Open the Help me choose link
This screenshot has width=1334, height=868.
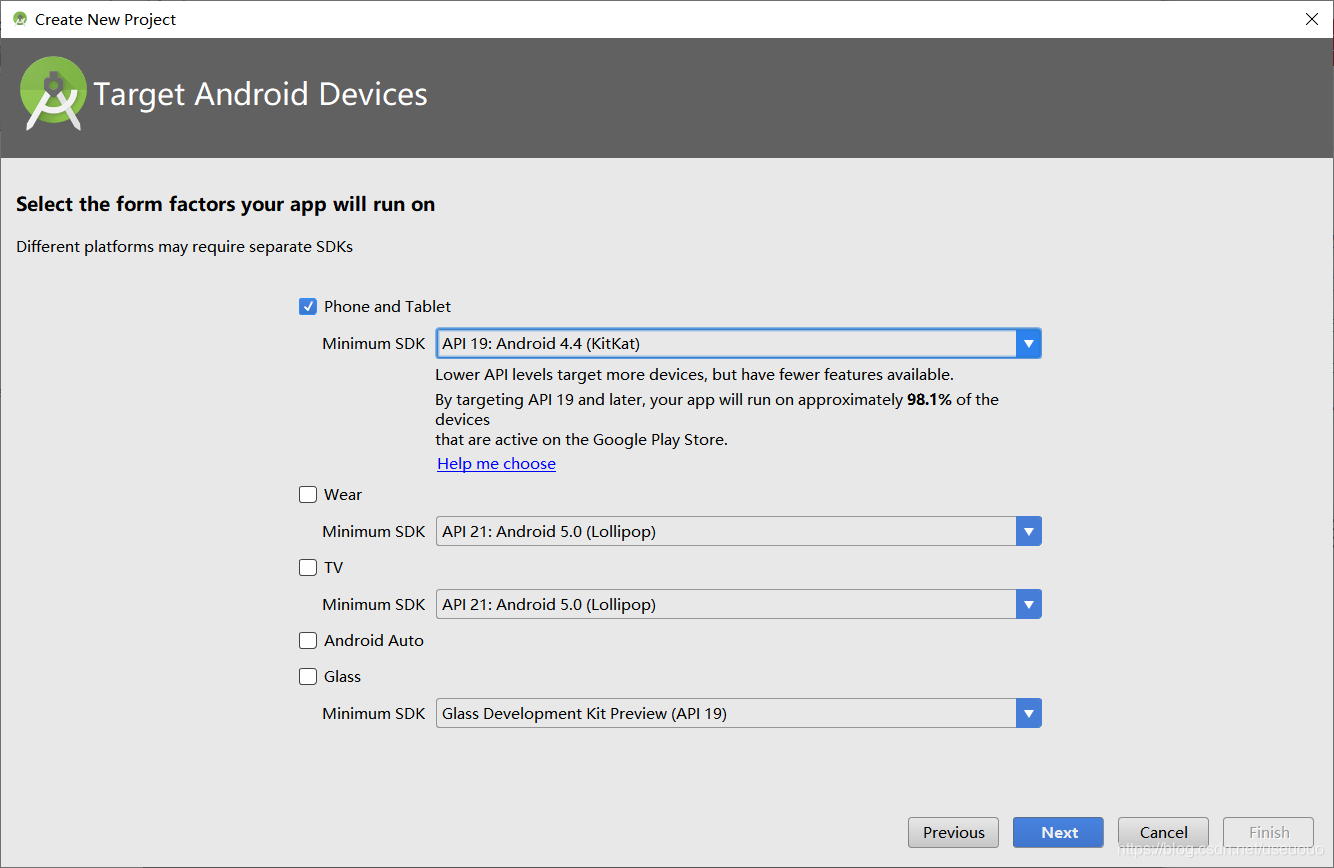point(496,464)
